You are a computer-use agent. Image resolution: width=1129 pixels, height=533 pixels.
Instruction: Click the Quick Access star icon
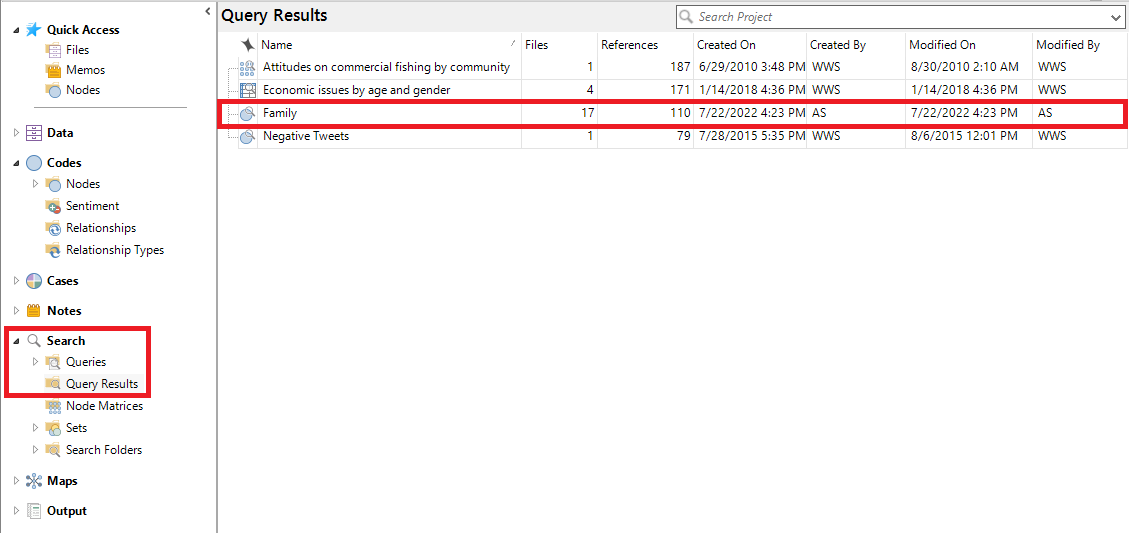point(34,30)
